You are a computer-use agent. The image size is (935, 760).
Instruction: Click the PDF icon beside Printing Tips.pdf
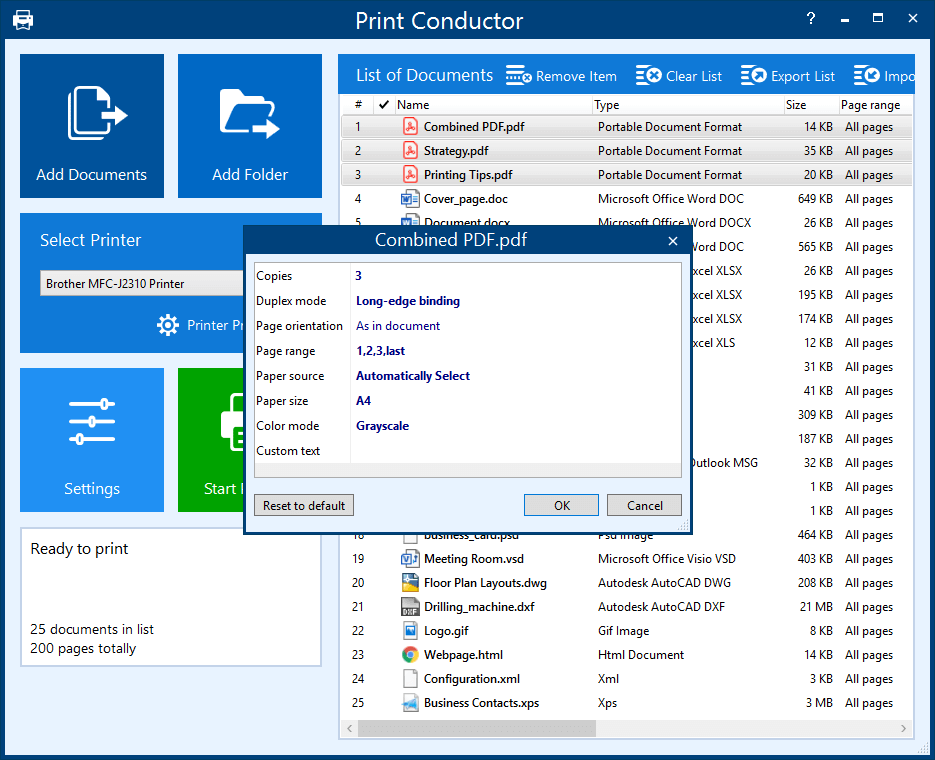(411, 175)
